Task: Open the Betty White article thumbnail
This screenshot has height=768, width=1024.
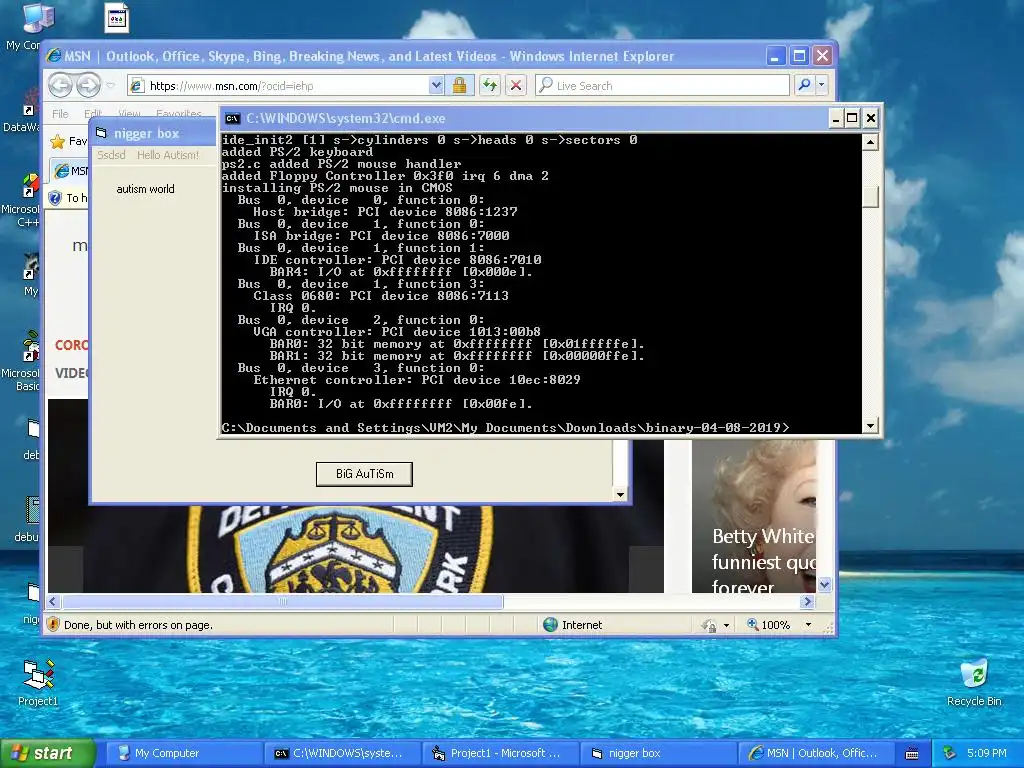Action: point(754,516)
